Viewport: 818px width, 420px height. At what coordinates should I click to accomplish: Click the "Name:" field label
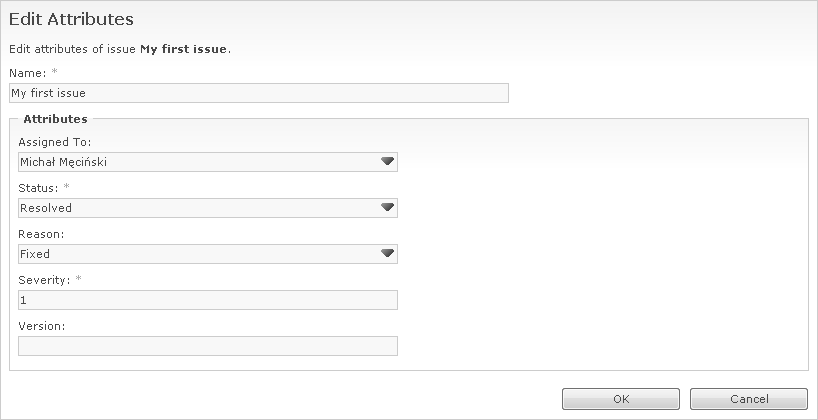pyautogui.click(x=27, y=73)
